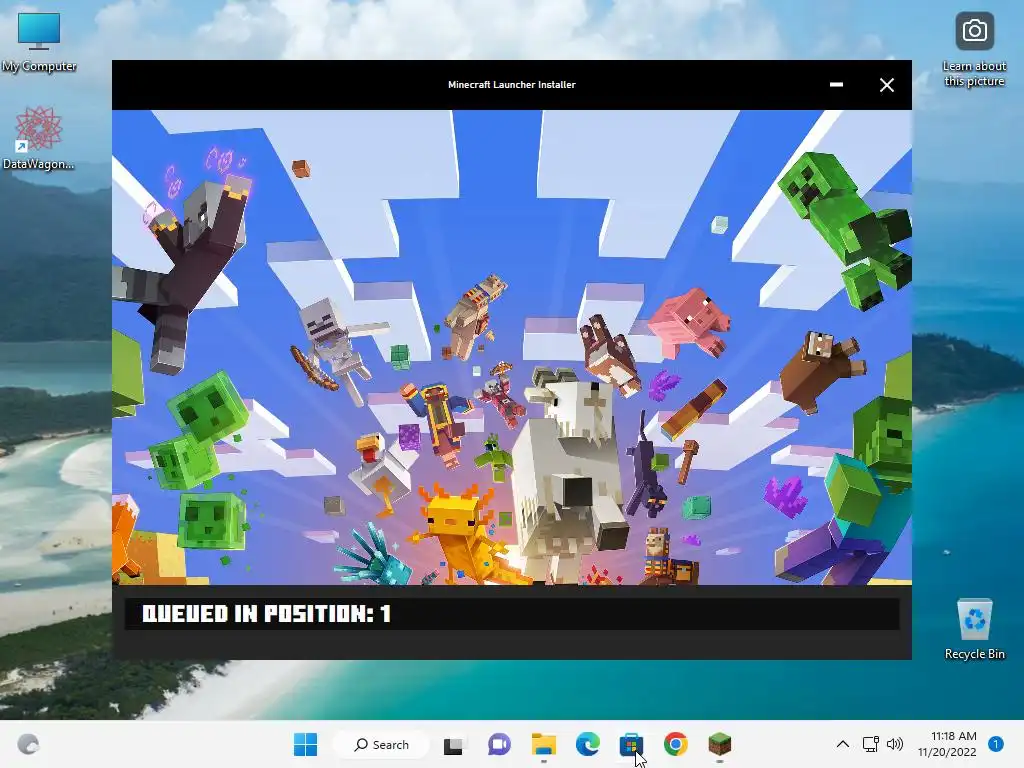Viewport: 1024px width, 768px height.
Task: Open the My Computer desktop icon
Action: pyautogui.click(x=39, y=40)
